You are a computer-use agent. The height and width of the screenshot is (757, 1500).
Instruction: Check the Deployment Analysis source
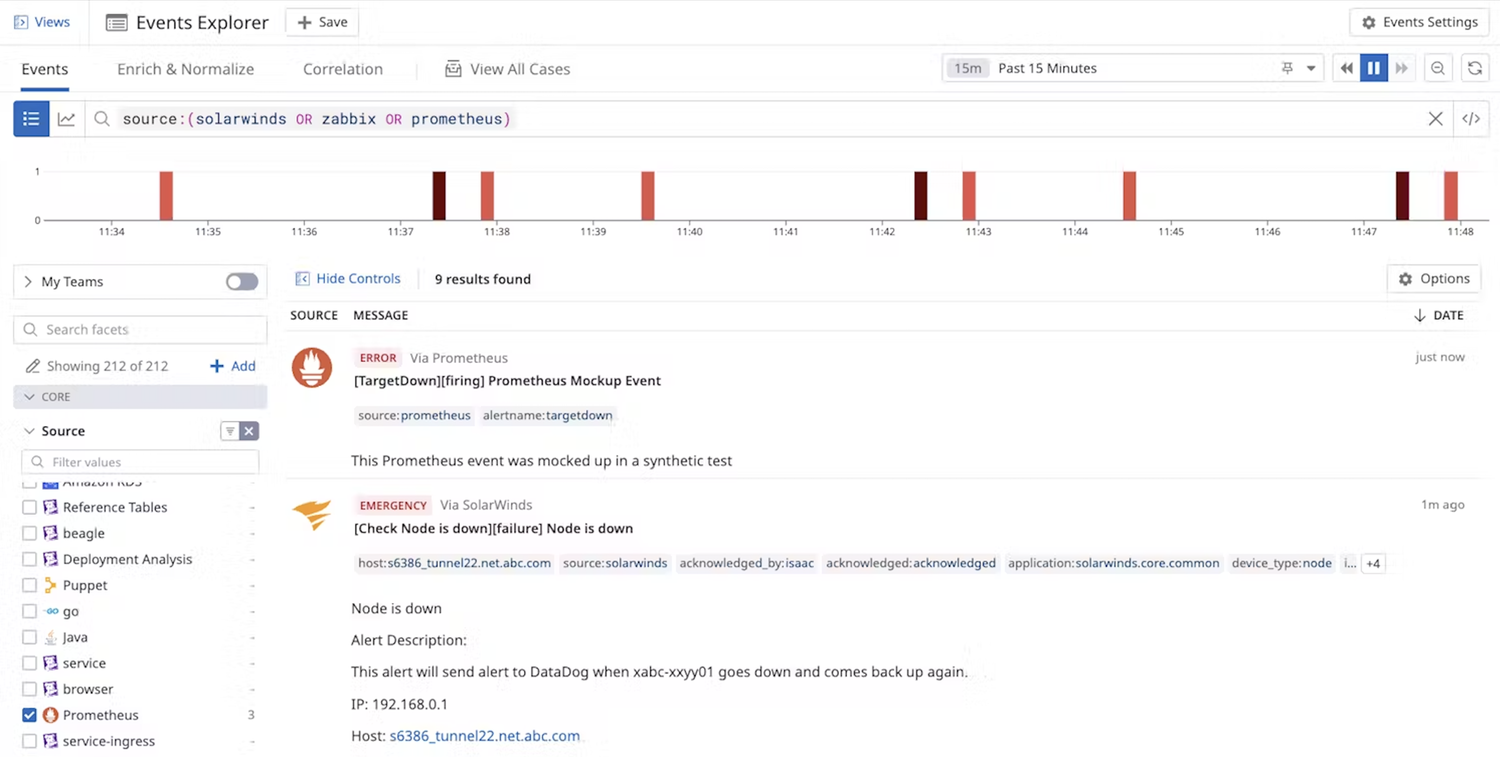tap(29, 559)
